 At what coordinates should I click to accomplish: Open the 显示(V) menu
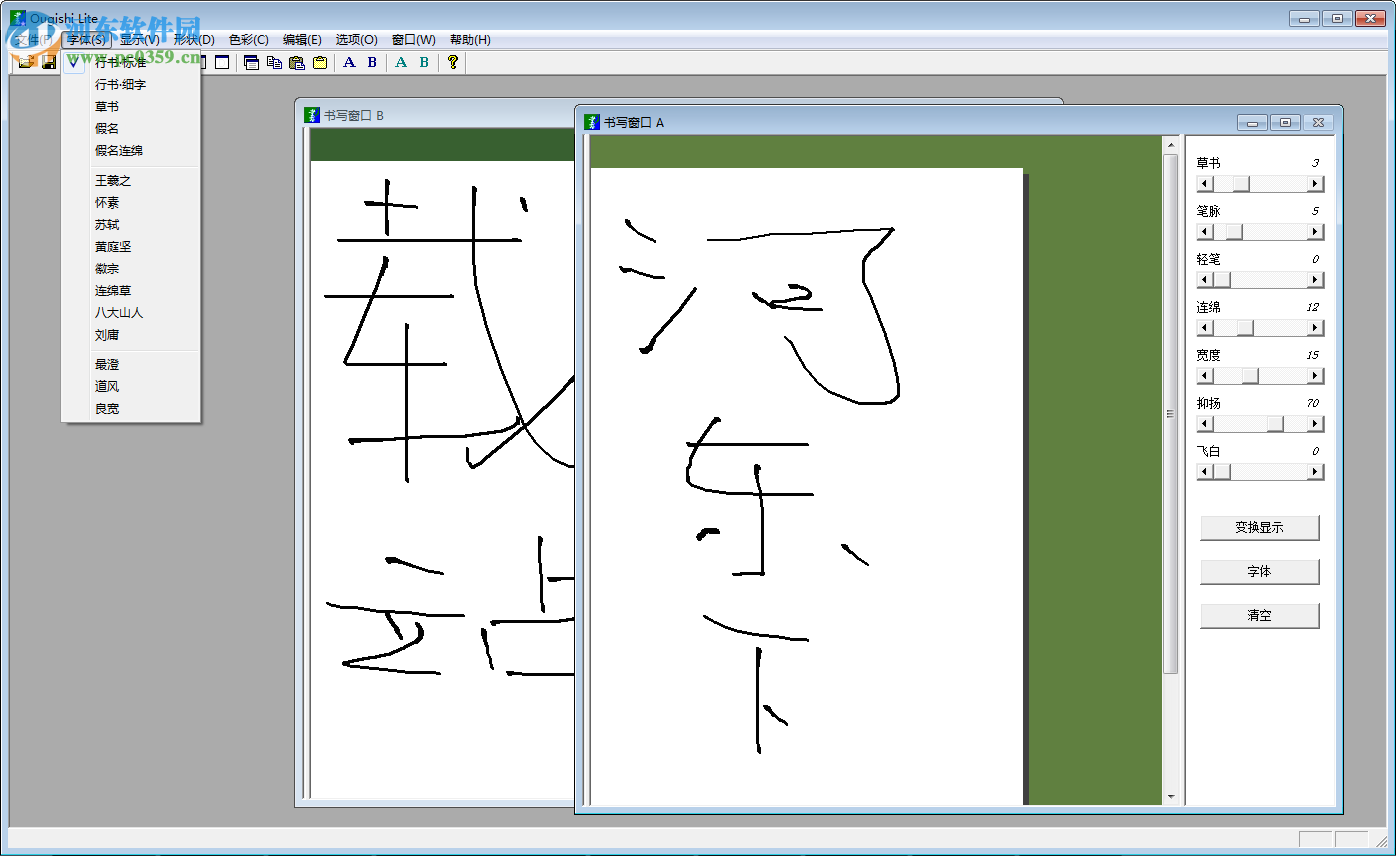pos(137,40)
